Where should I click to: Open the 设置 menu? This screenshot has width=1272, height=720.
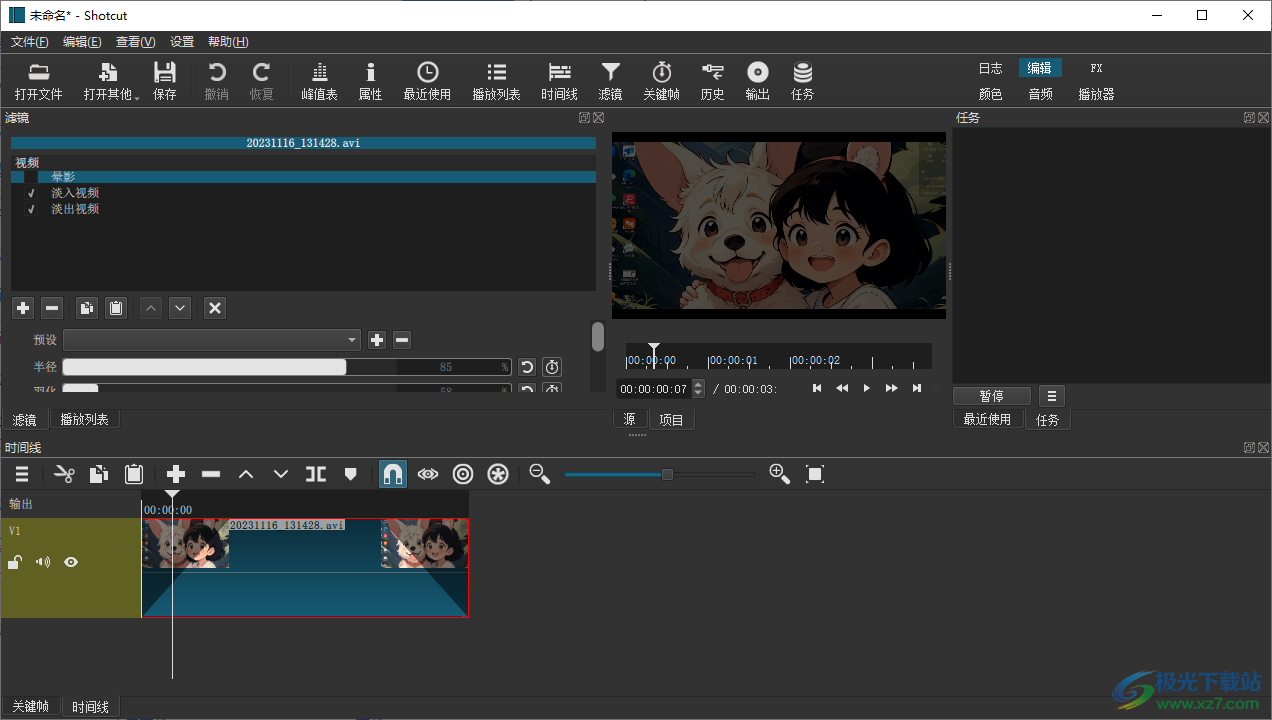(182, 42)
